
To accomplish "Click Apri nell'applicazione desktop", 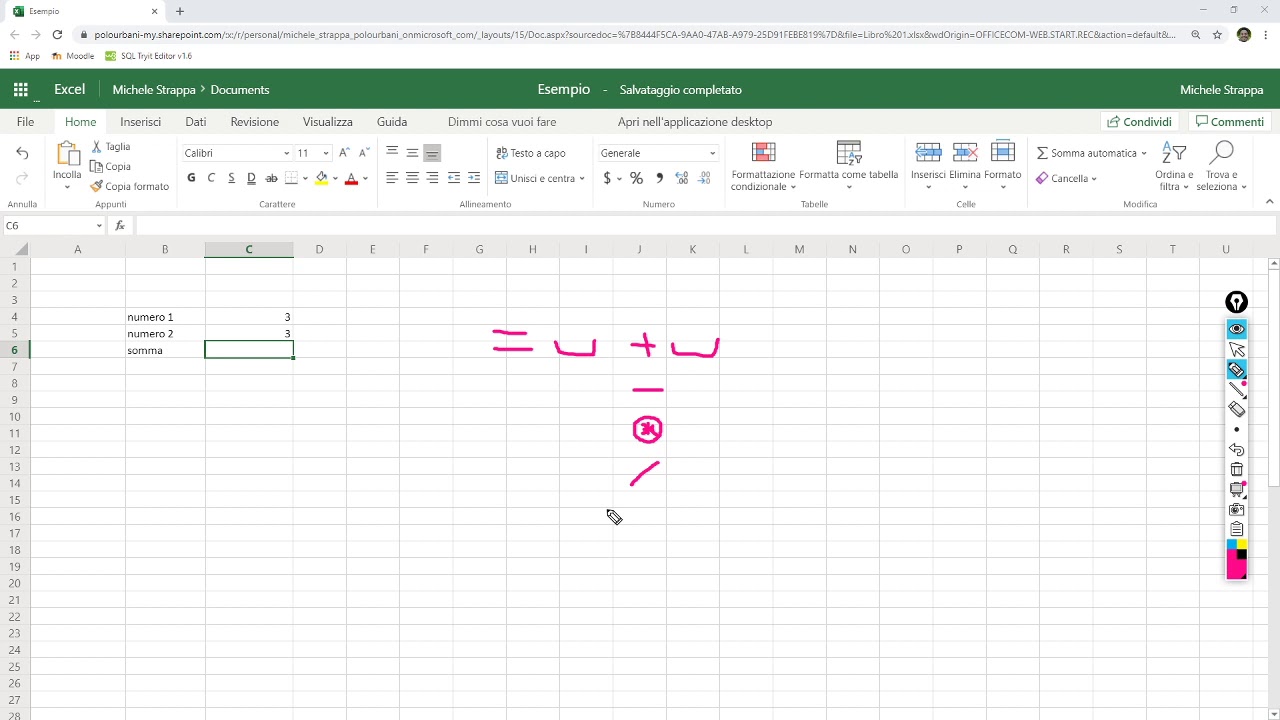I will click(x=695, y=122).
